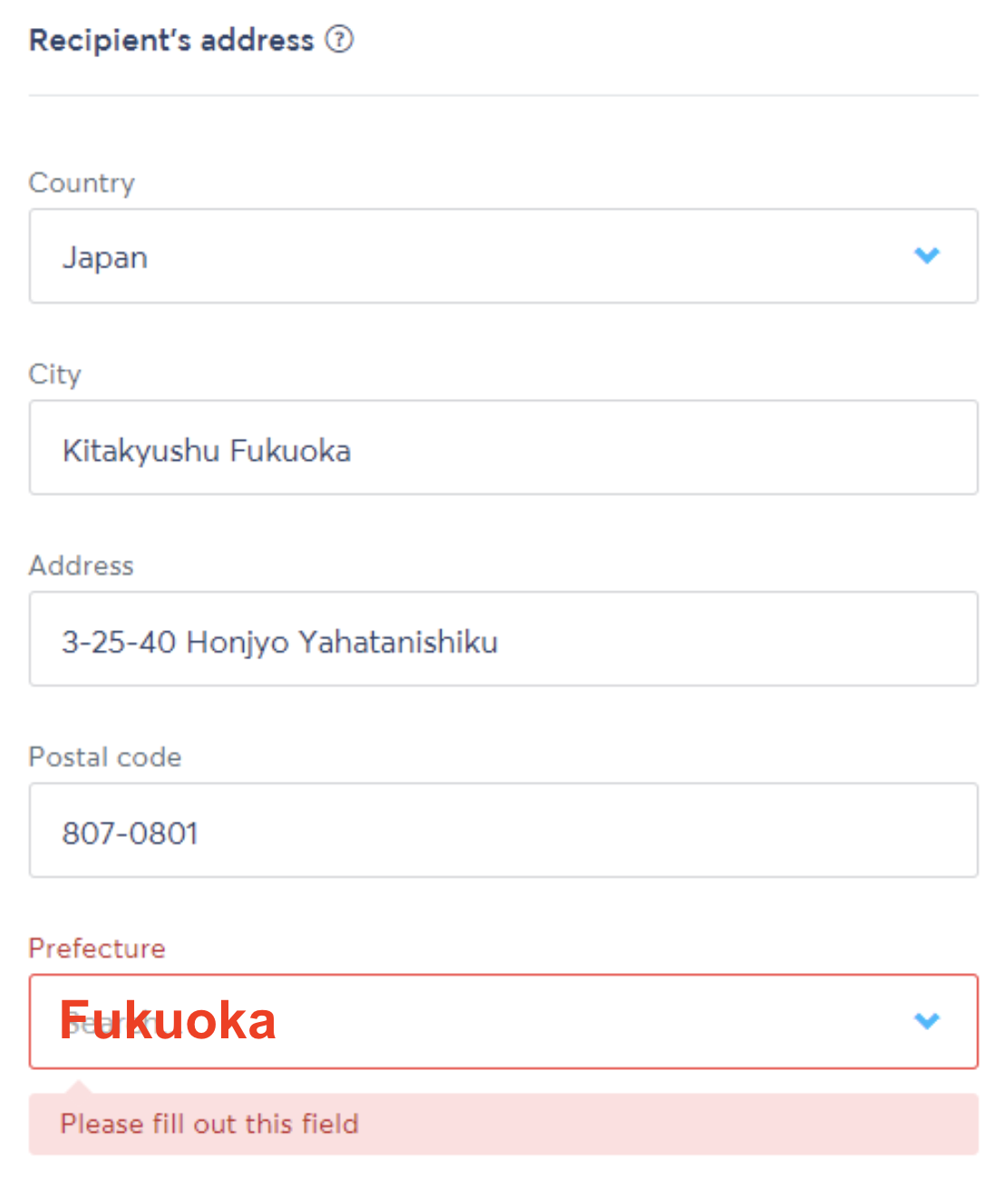
Task: Focus the Postal code input field
Action: pyautogui.click(x=503, y=830)
